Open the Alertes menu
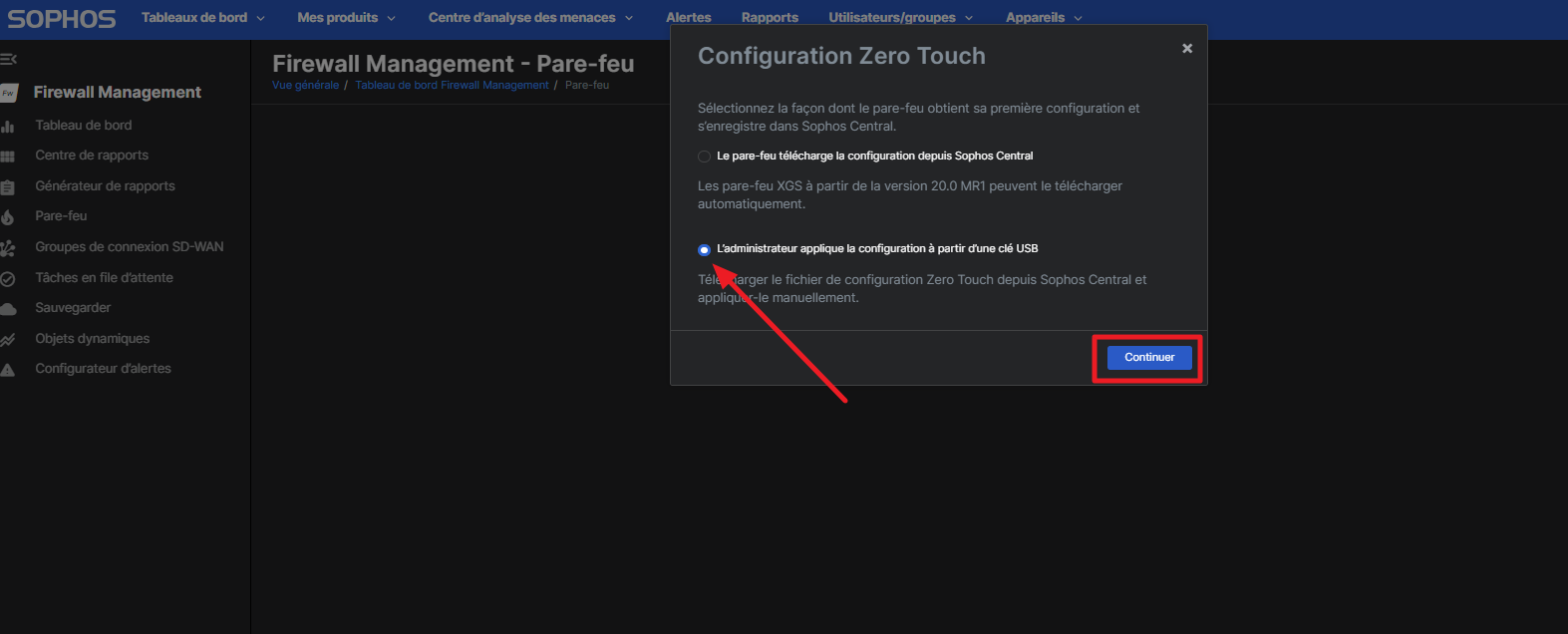Viewport: 1568px width, 634px height. (x=689, y=18)
